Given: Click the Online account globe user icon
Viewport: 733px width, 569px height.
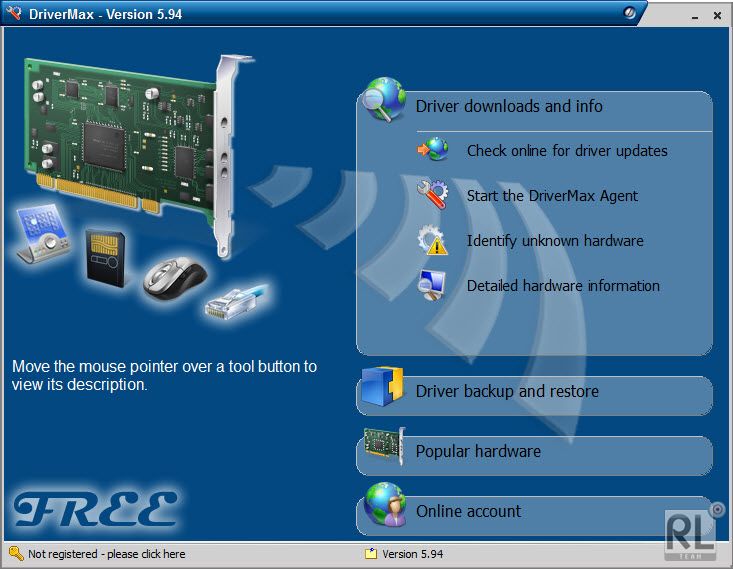Looking at the screenshot, I should tap(384, 505).
